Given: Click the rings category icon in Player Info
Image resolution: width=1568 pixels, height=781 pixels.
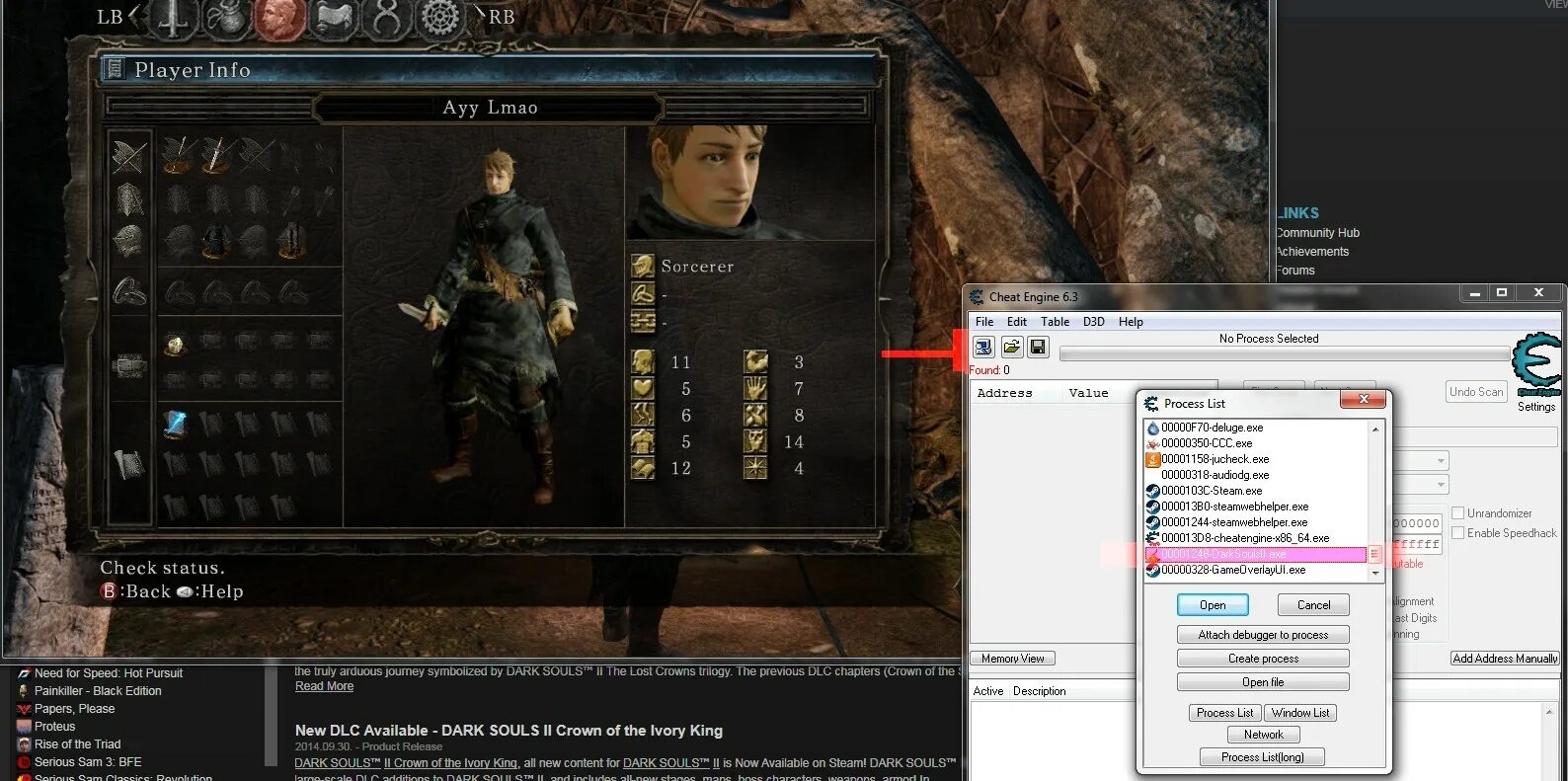Looking at the screenshot, I should click(129, 291).
